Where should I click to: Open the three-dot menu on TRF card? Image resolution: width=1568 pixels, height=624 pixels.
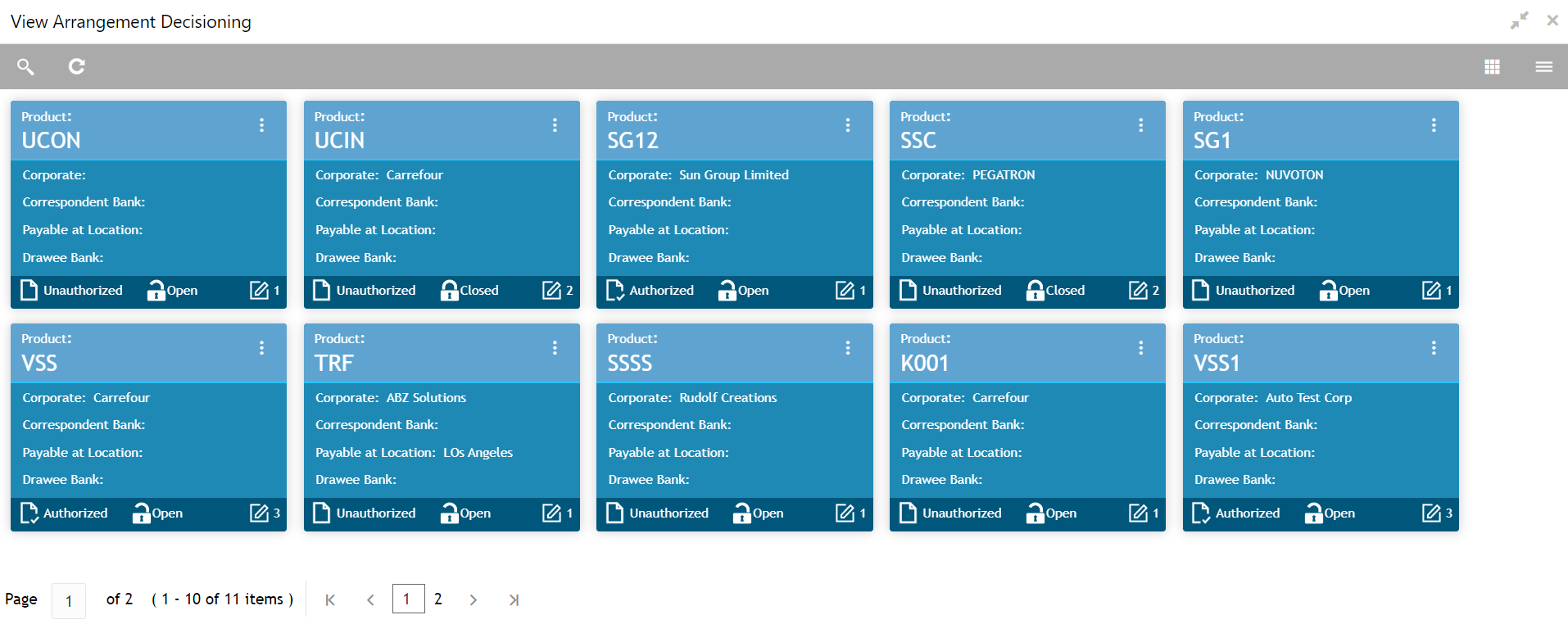click(555, 348)
